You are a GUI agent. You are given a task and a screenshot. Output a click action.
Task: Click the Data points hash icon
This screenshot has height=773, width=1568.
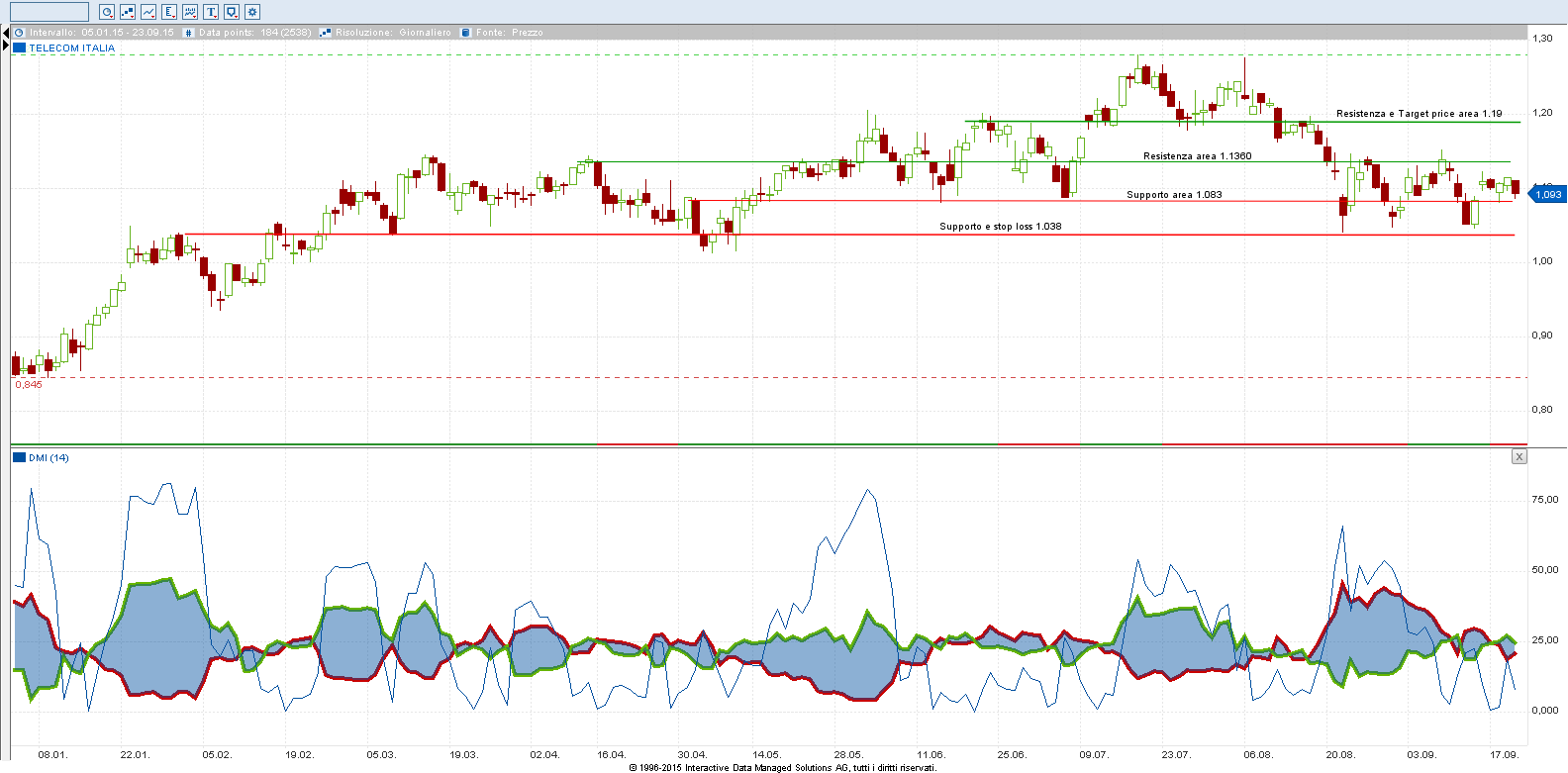189,33
